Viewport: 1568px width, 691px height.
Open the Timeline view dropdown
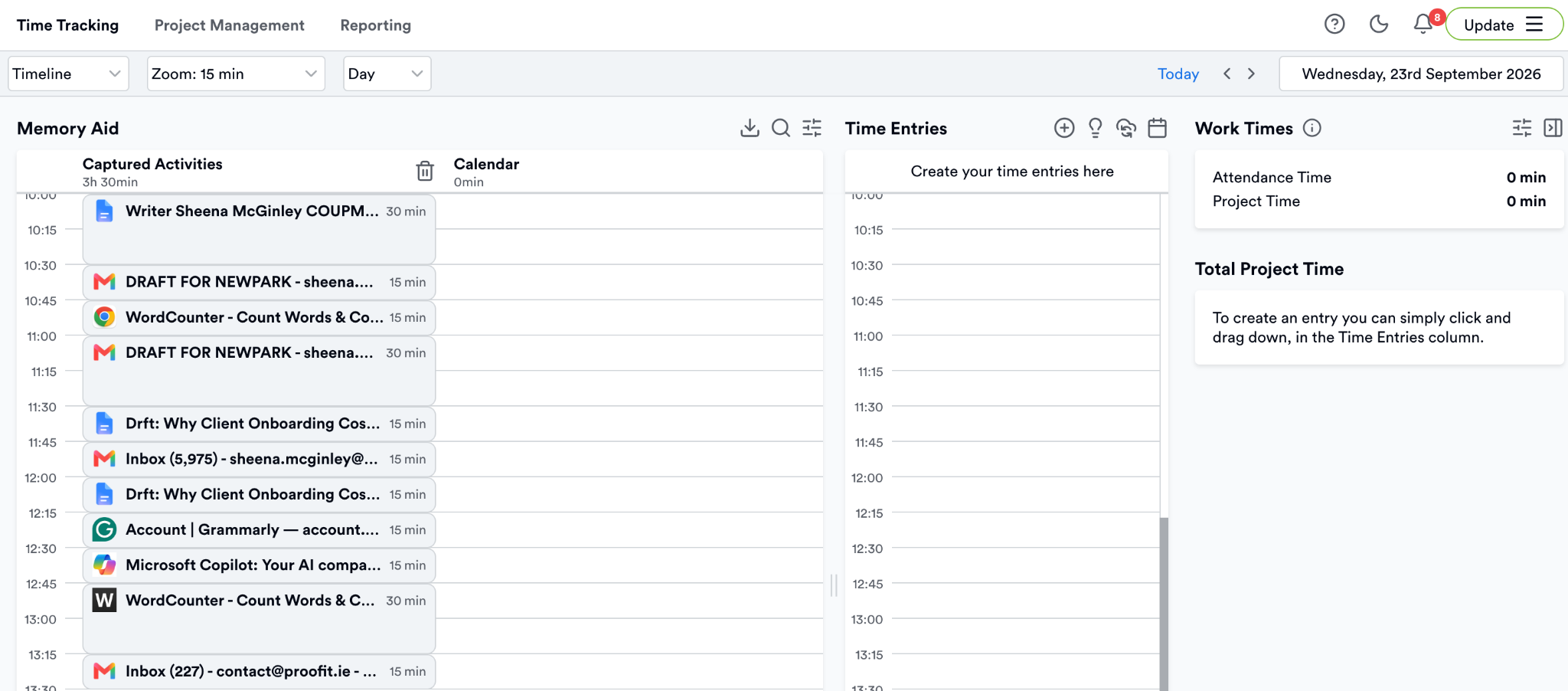coord(68,74)
